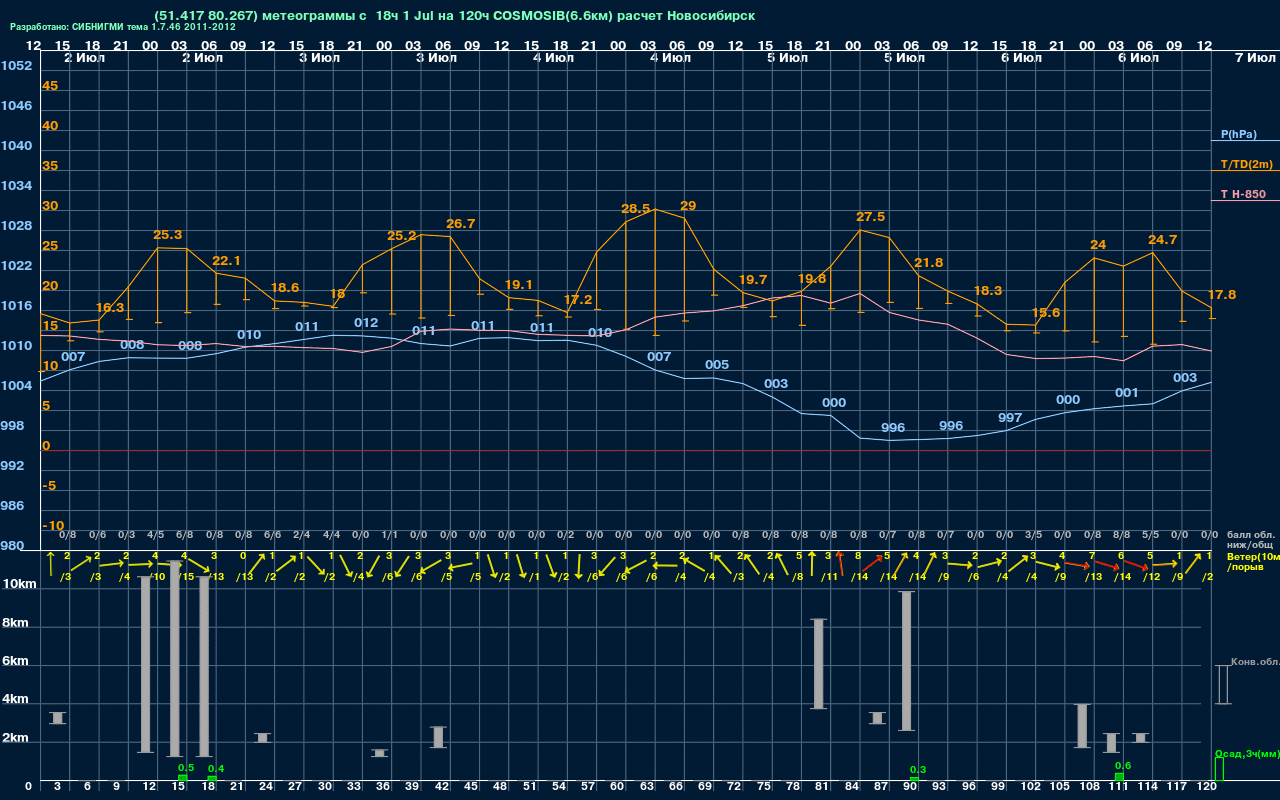Viewport: 1280px width, 800px height.
Task: Click the 22.1 temperature label
Action: (227, 261)
